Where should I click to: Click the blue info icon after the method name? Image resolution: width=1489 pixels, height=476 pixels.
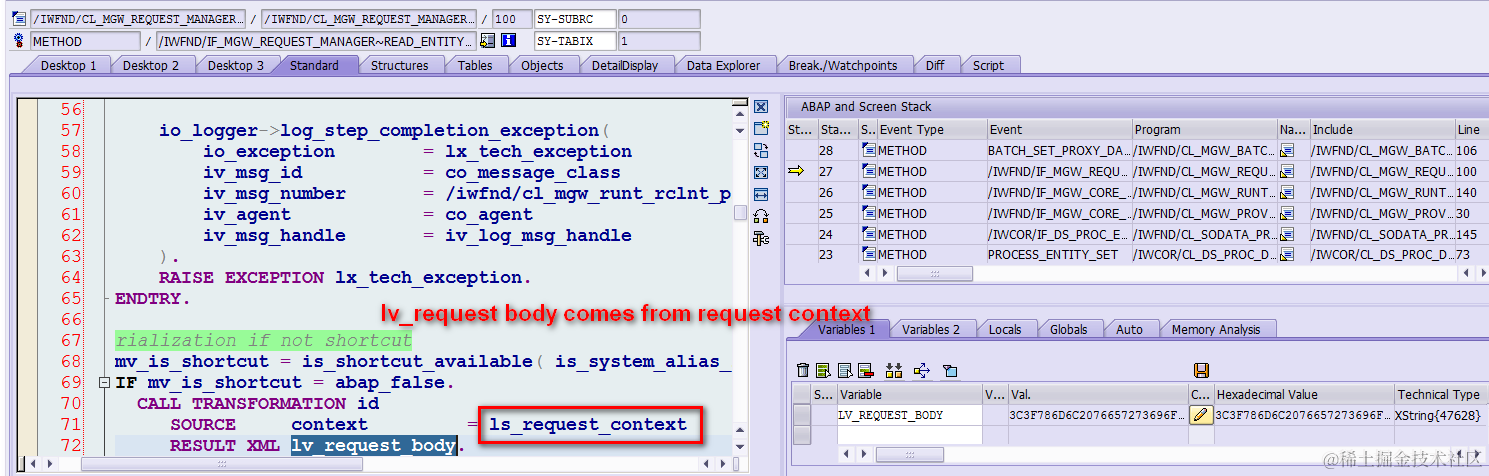click(508, 41)
